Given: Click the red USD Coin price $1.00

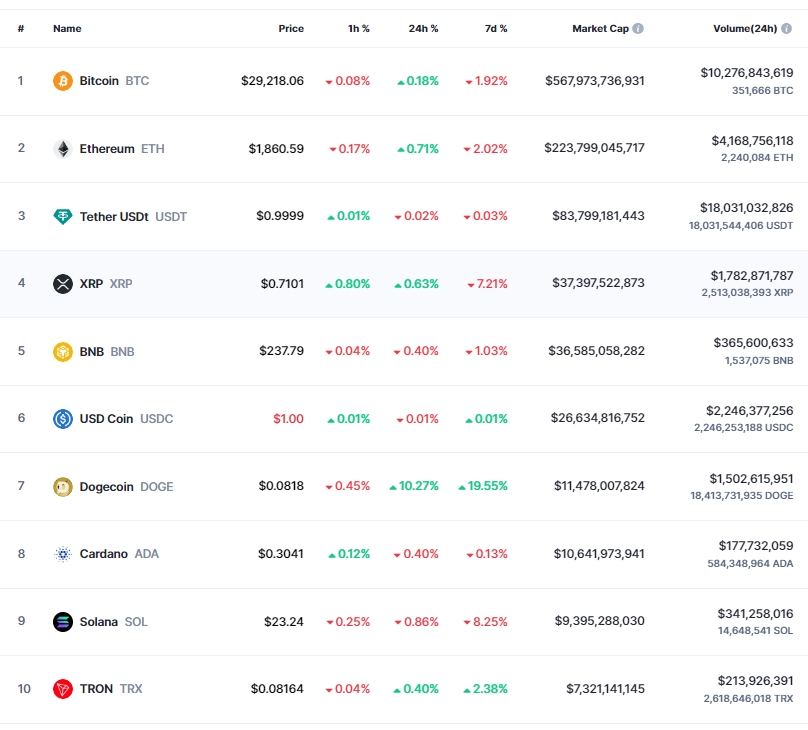Looking at the screenshot, I should pos(289,419).
